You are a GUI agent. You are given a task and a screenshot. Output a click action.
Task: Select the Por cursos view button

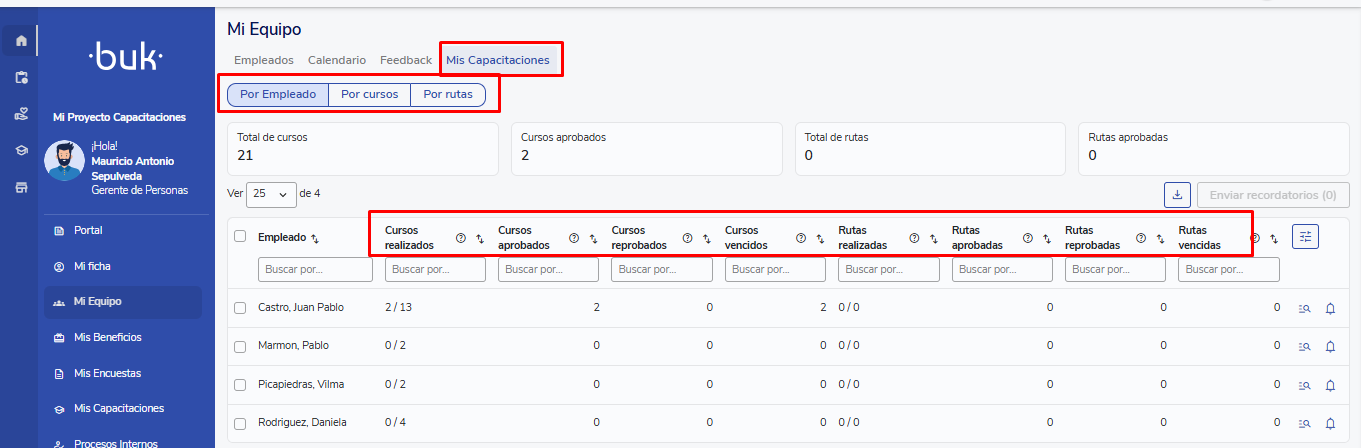point(369,95)
